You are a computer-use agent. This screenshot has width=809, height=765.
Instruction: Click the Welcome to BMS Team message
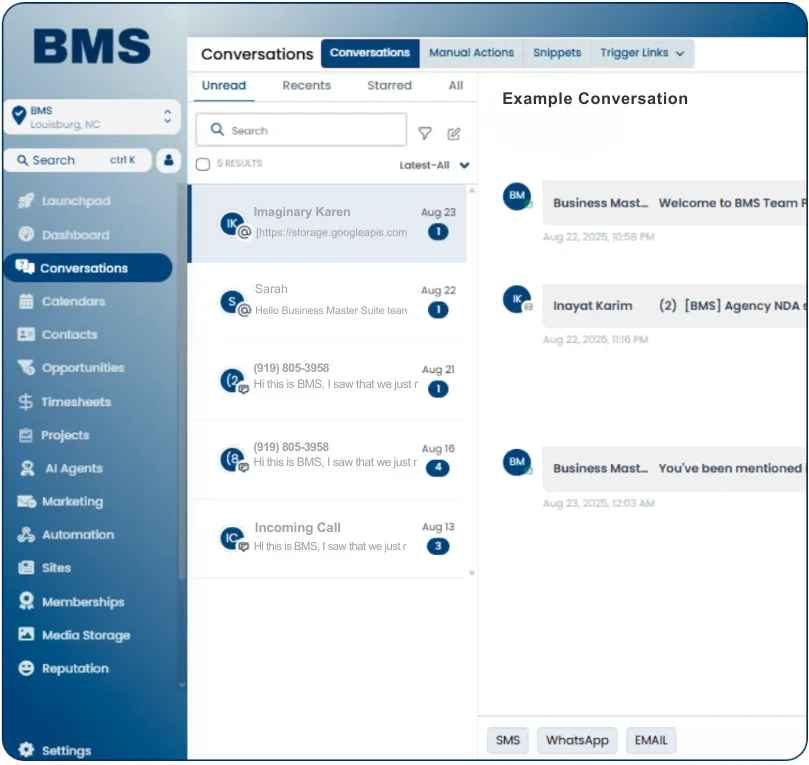tap(675, 203)
